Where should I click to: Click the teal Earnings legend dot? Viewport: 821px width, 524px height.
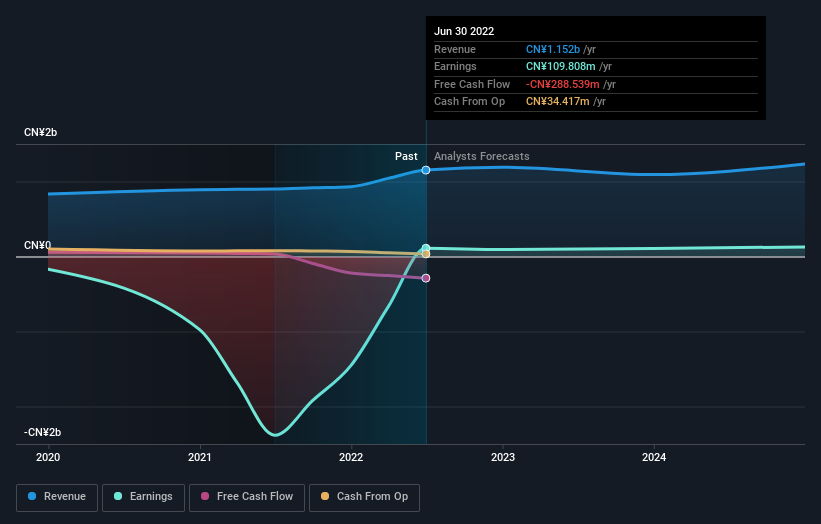point(118,496)
